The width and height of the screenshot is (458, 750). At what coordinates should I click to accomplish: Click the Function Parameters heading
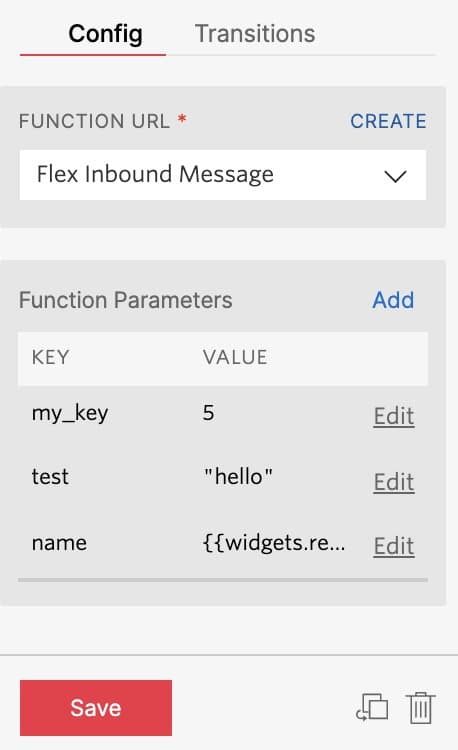tap(126, 300)
